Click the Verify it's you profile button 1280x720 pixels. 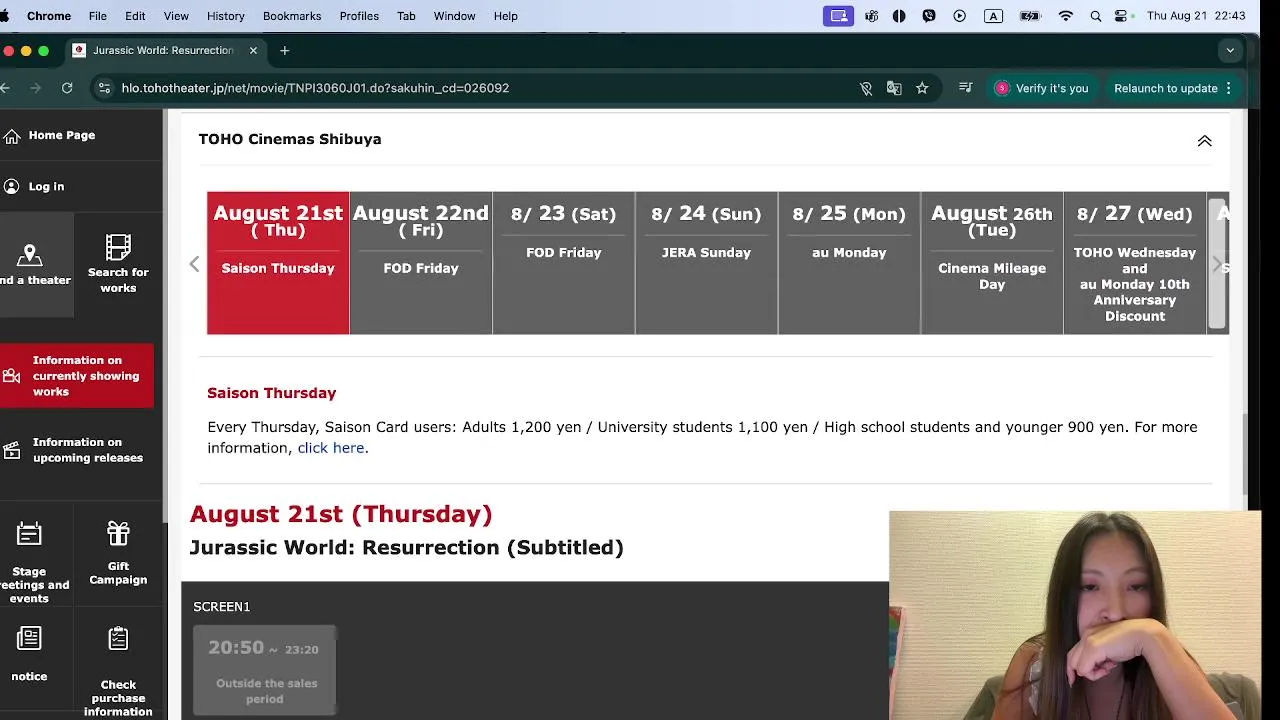pyautogui.click(x=1041, y=88)
